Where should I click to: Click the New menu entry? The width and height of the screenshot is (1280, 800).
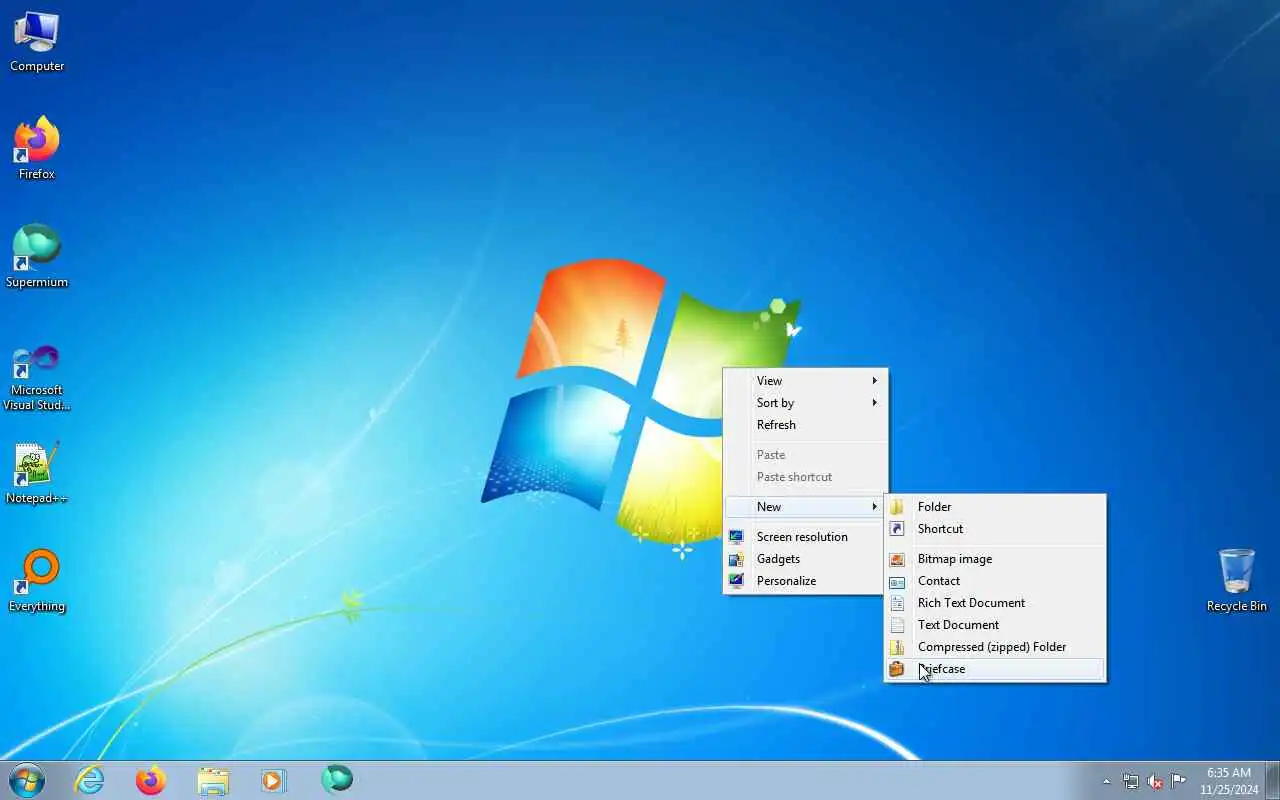(805, 507)
